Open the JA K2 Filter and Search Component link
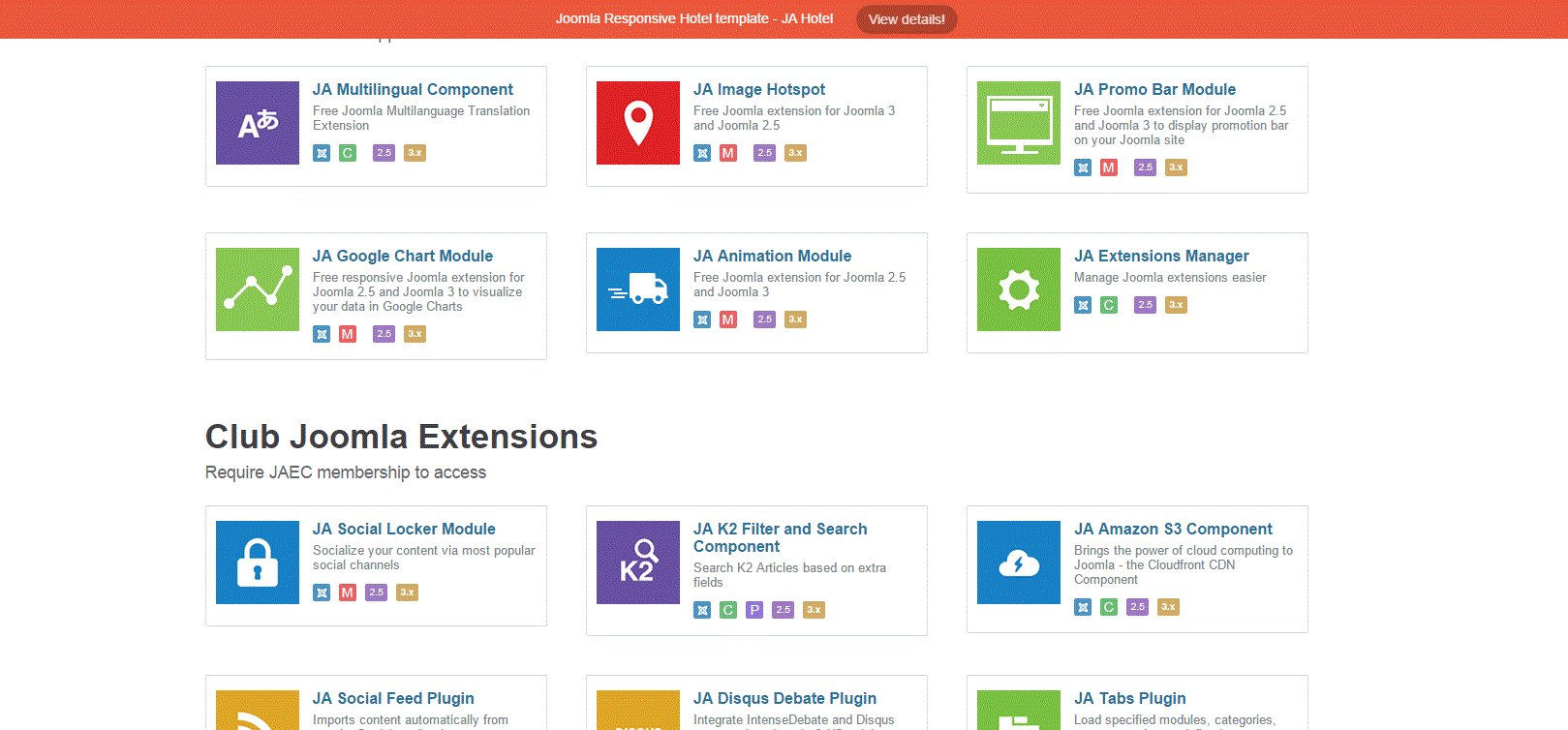Viewport: 1568px width, 730px height. (x=780, y=537)
